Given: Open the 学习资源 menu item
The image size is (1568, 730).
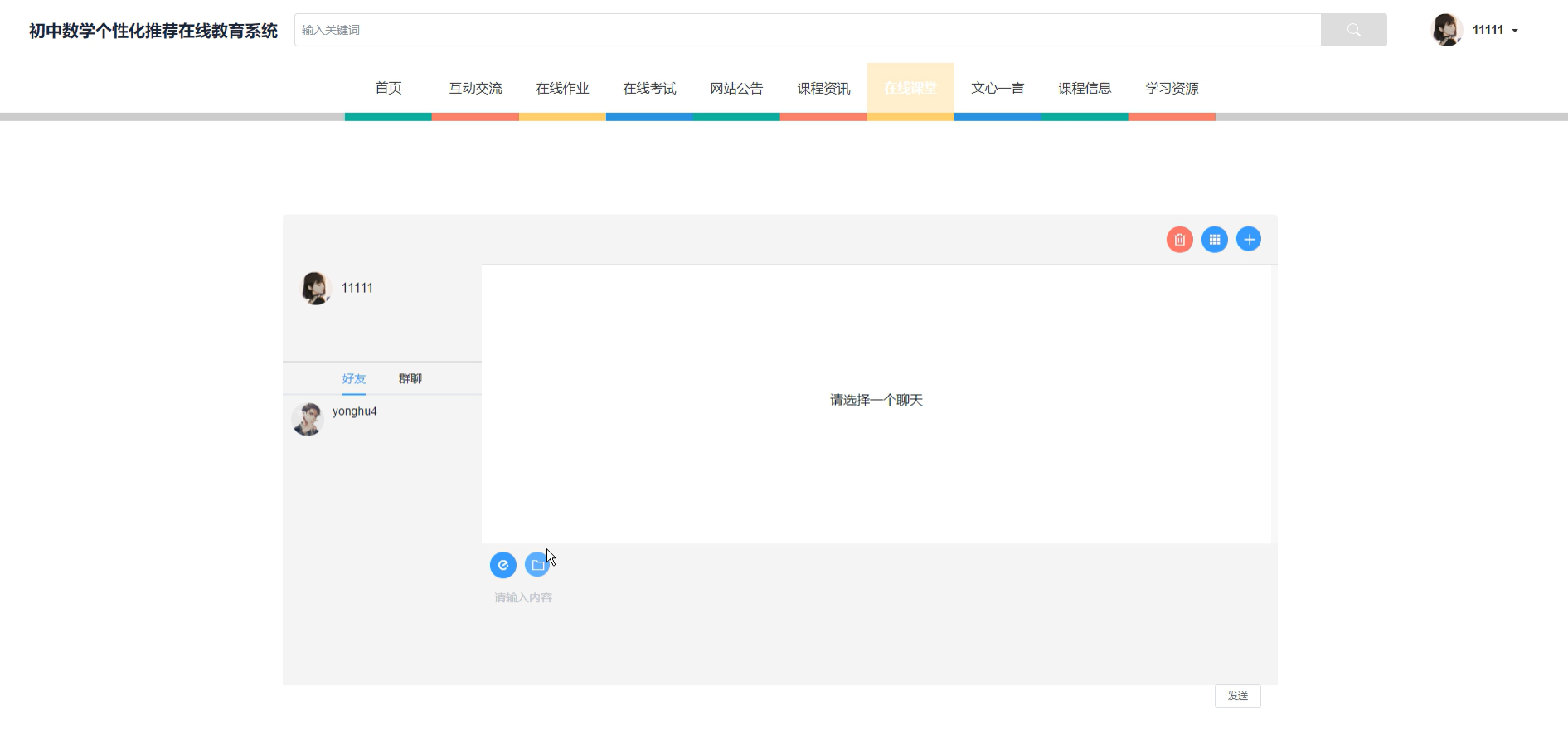Looking at the screenshot, I should [x=1172, y=88].
